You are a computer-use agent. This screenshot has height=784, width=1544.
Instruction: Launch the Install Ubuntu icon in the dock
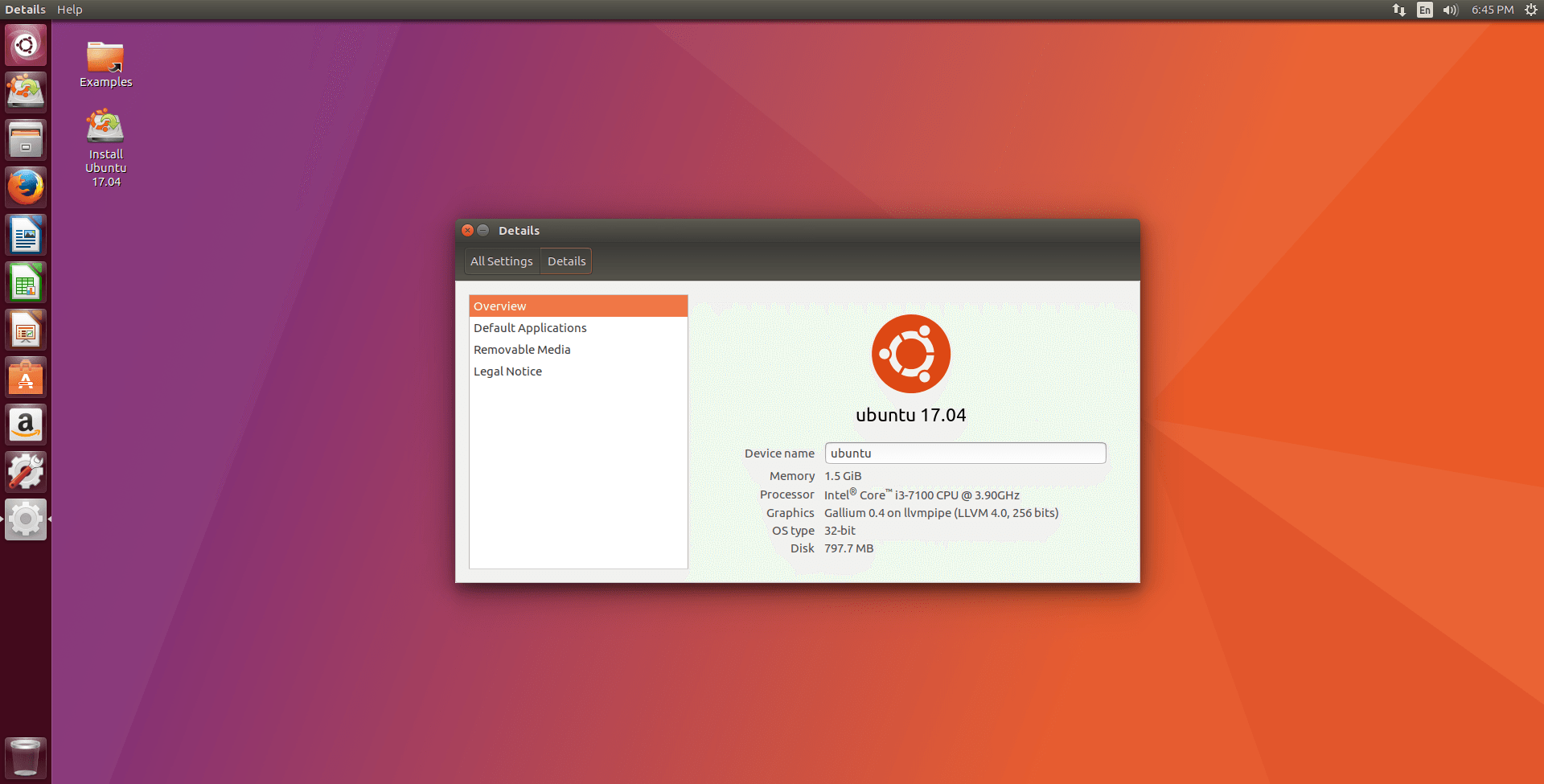tap(26, 92)
